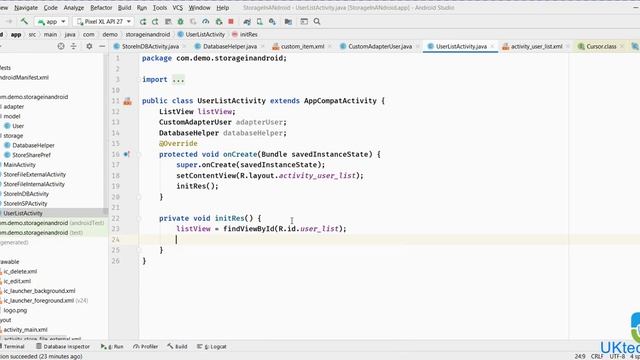Open the Help menu

[222, 8]
